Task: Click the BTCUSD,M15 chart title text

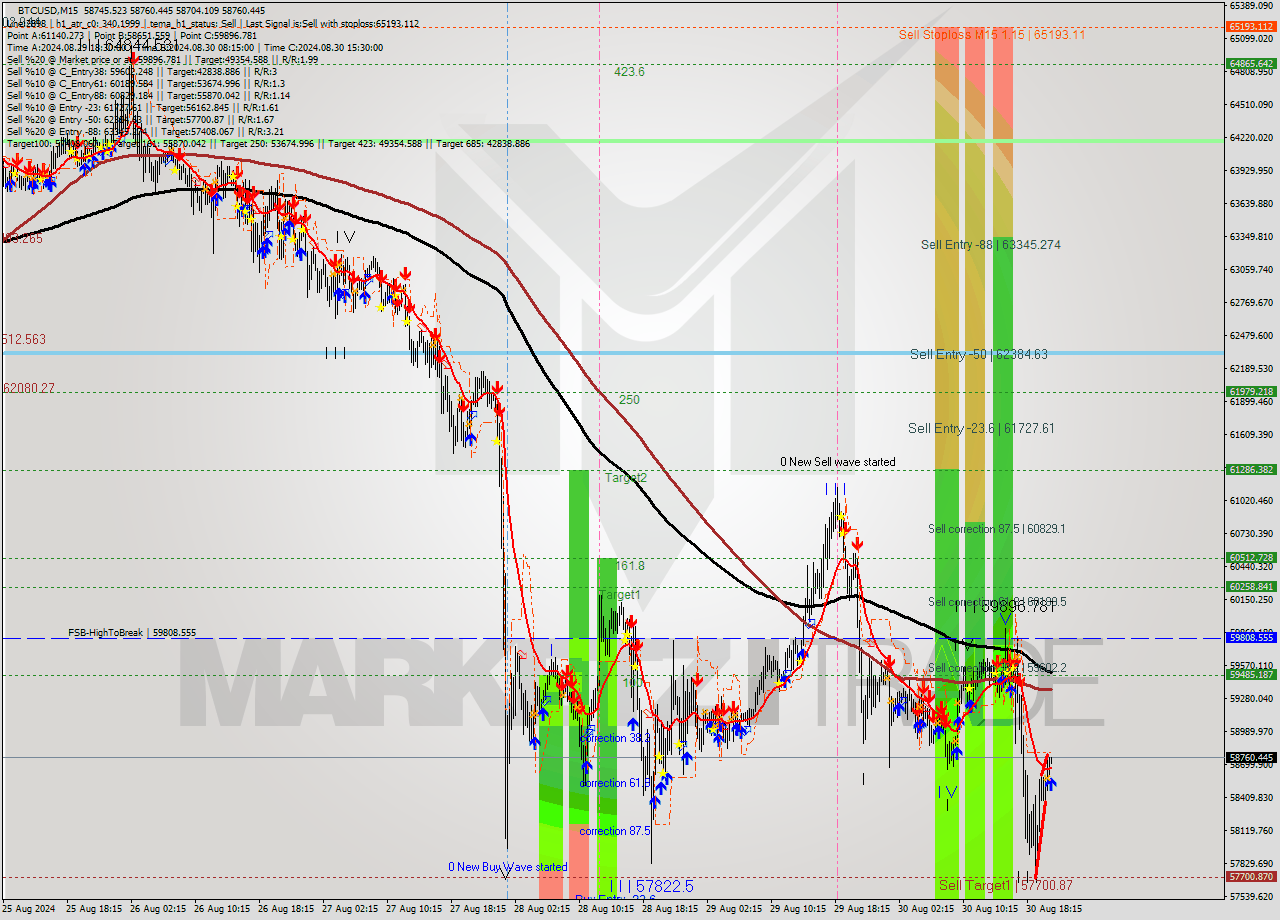Action: [47, 10]
